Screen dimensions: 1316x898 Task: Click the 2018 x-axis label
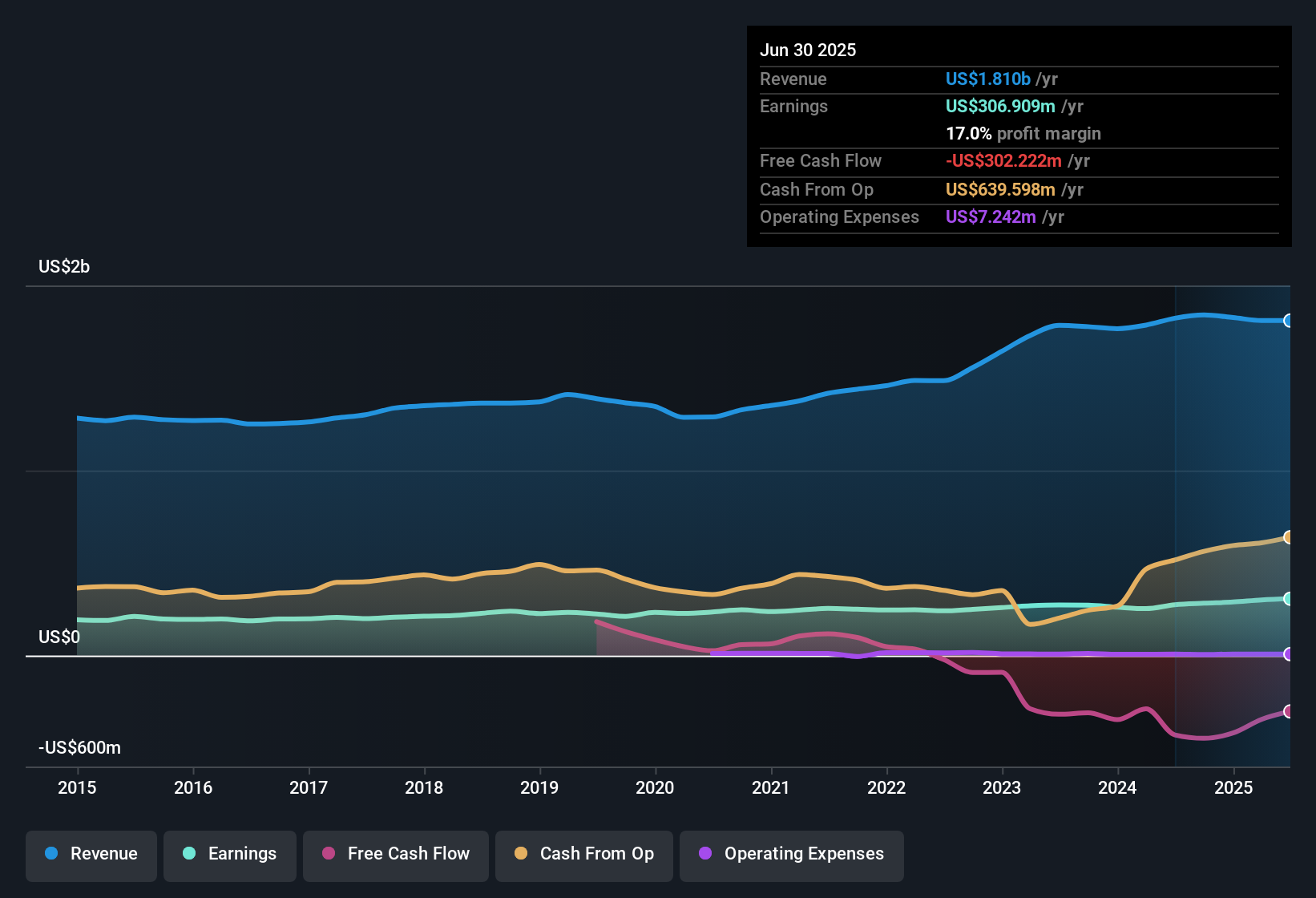click(424, 788)
